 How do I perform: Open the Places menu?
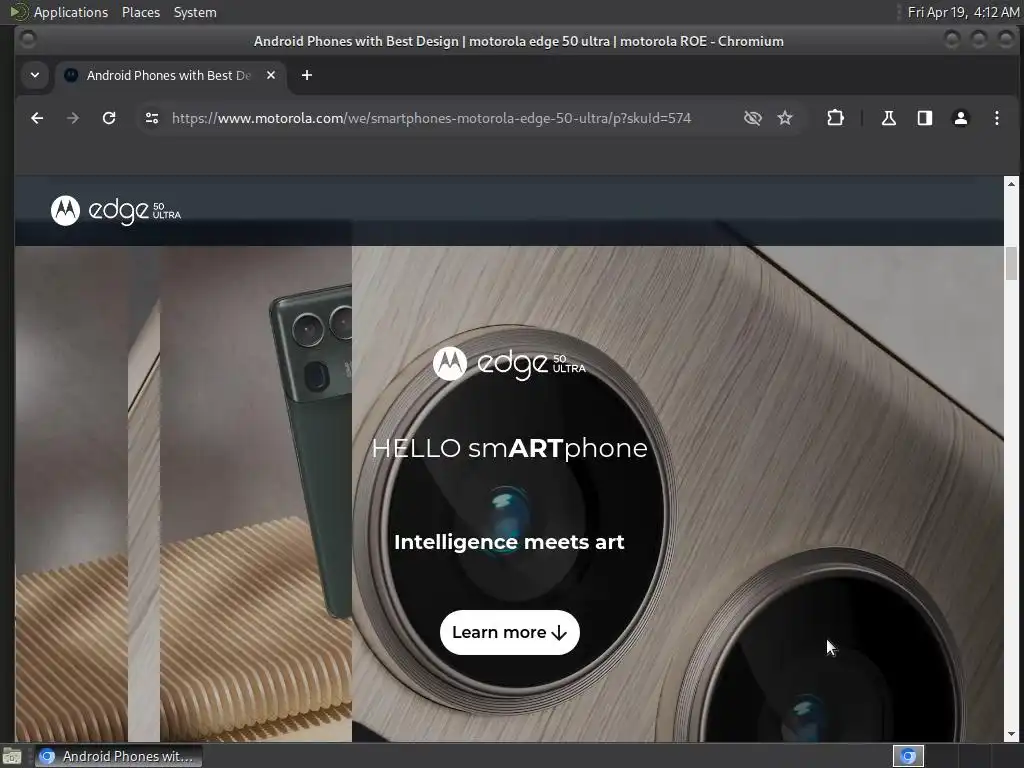coord(141,12)
